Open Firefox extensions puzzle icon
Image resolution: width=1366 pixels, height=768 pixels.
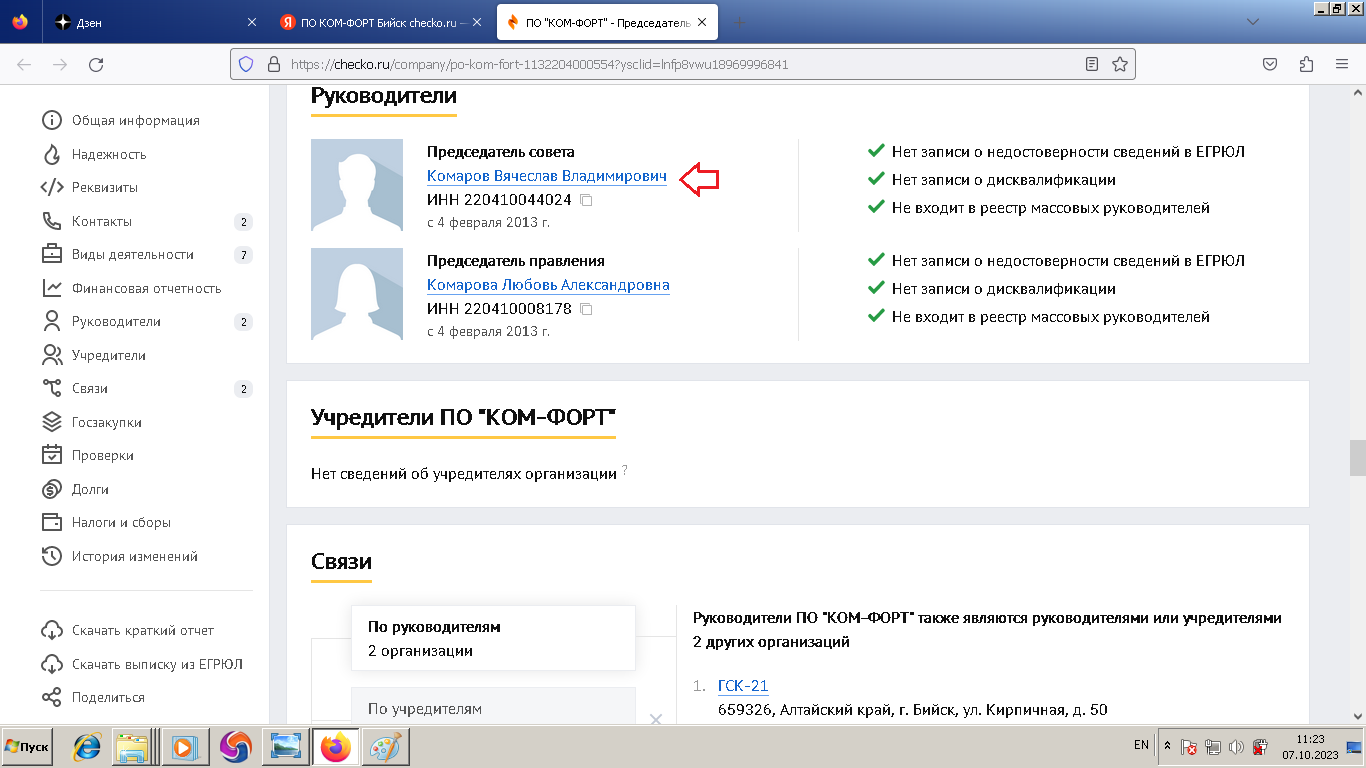click(1306, 64)
